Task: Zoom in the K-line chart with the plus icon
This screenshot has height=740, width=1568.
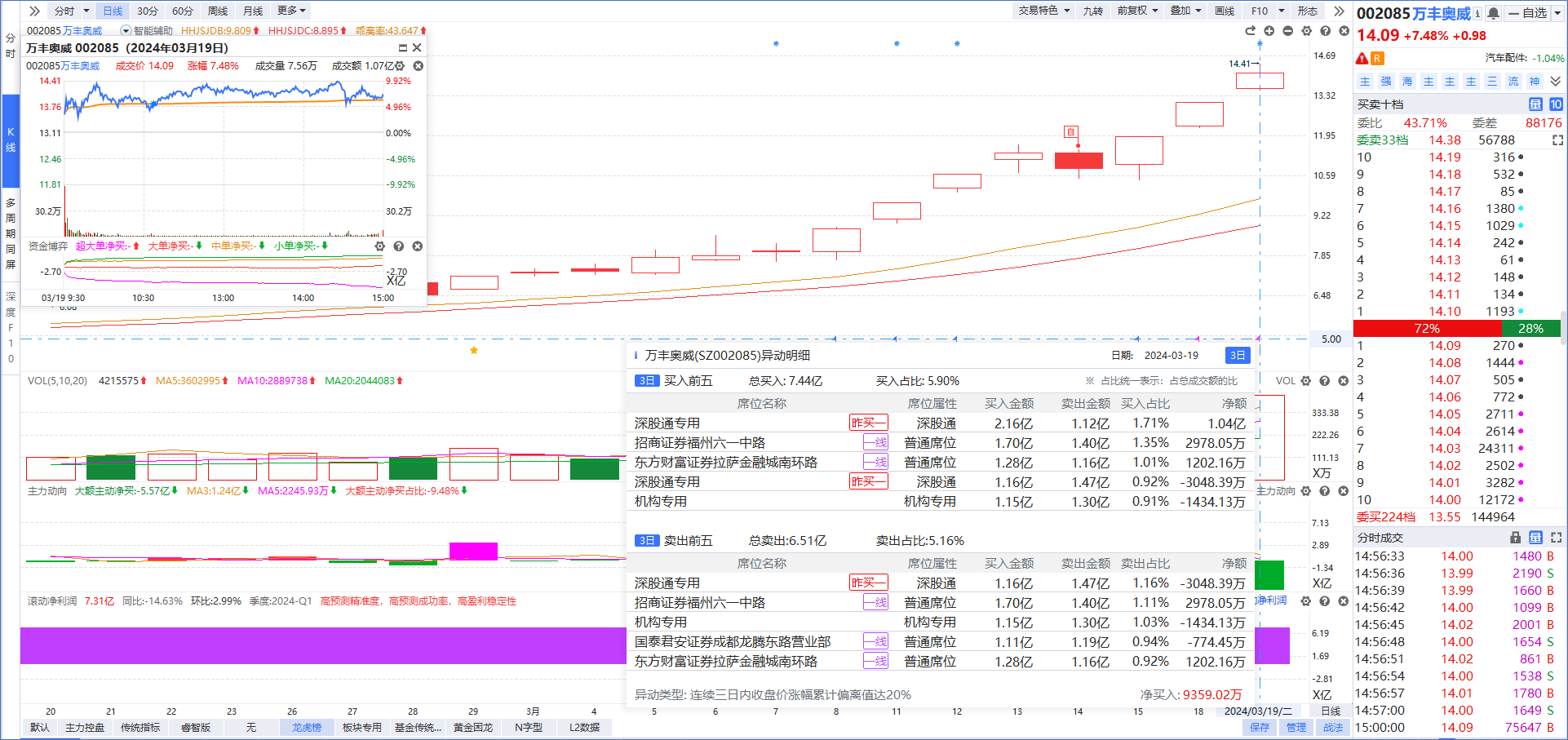Action: [x=1269, y=31]
